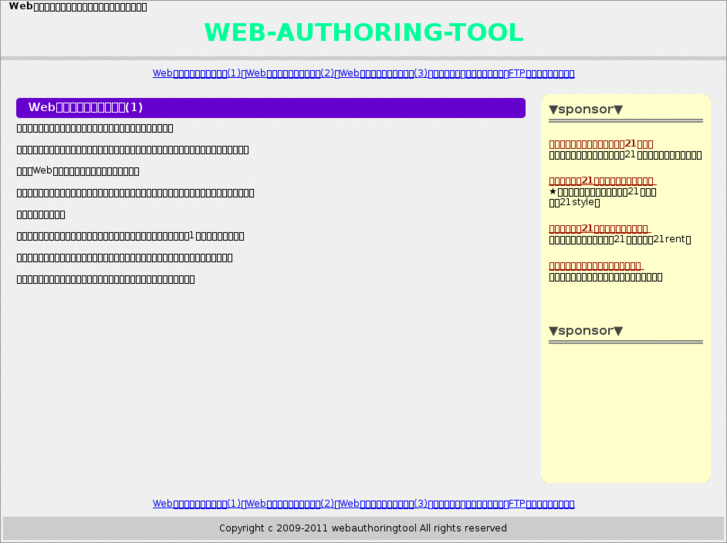
Task: Click the body paragraph line containing 'Web'
Action: tap(78, 171)
